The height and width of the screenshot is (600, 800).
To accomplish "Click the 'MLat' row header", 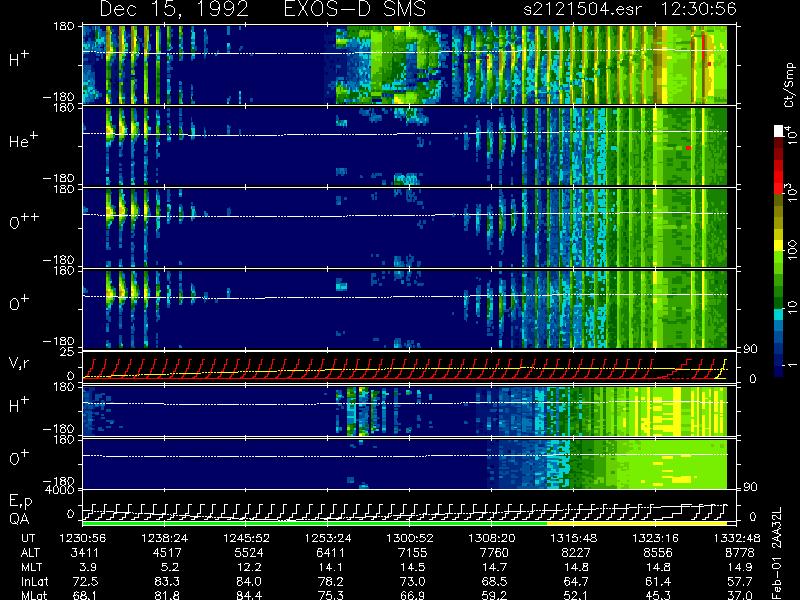I will (34, 595).
